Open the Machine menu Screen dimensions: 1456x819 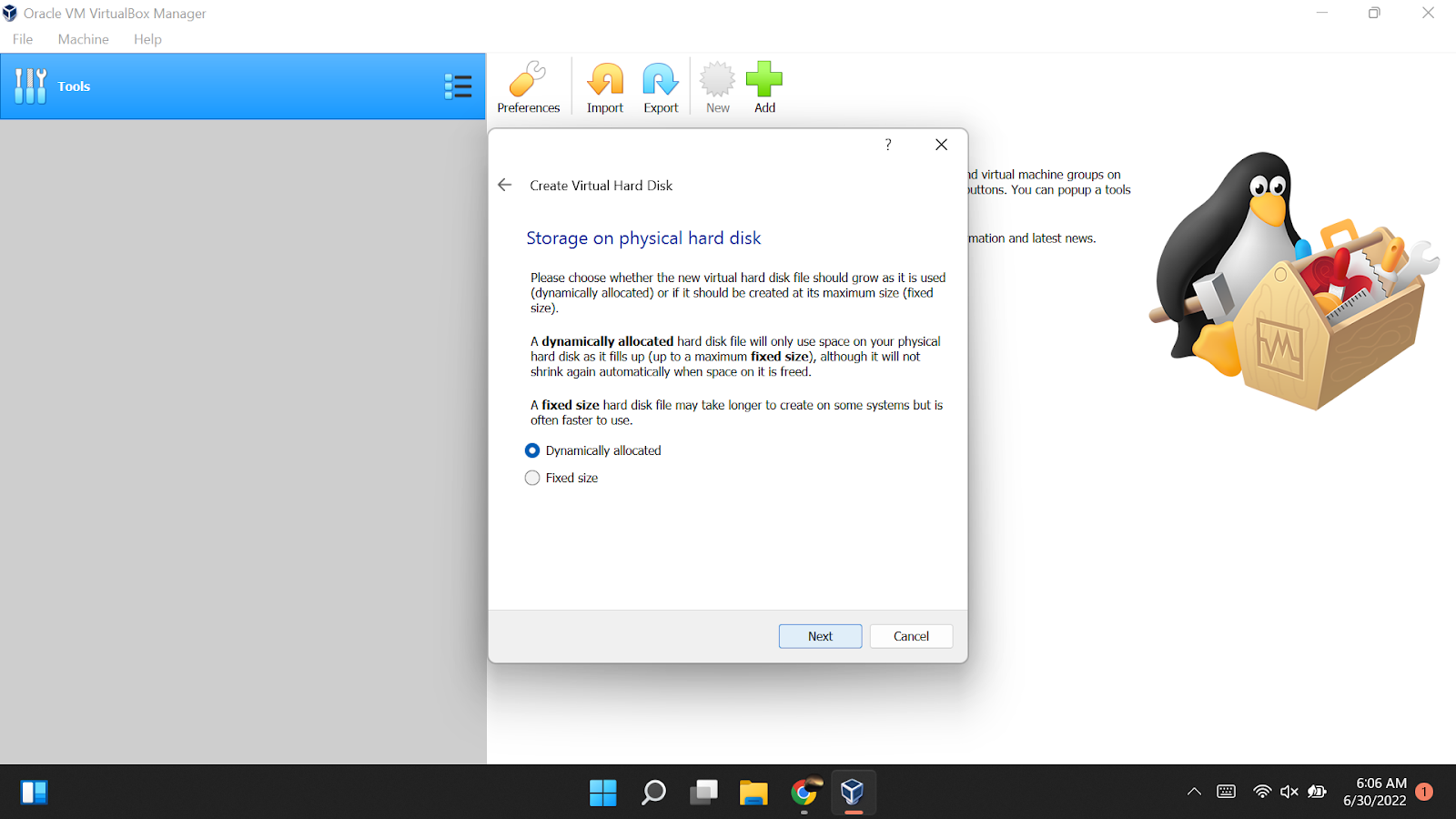point(84,39)
